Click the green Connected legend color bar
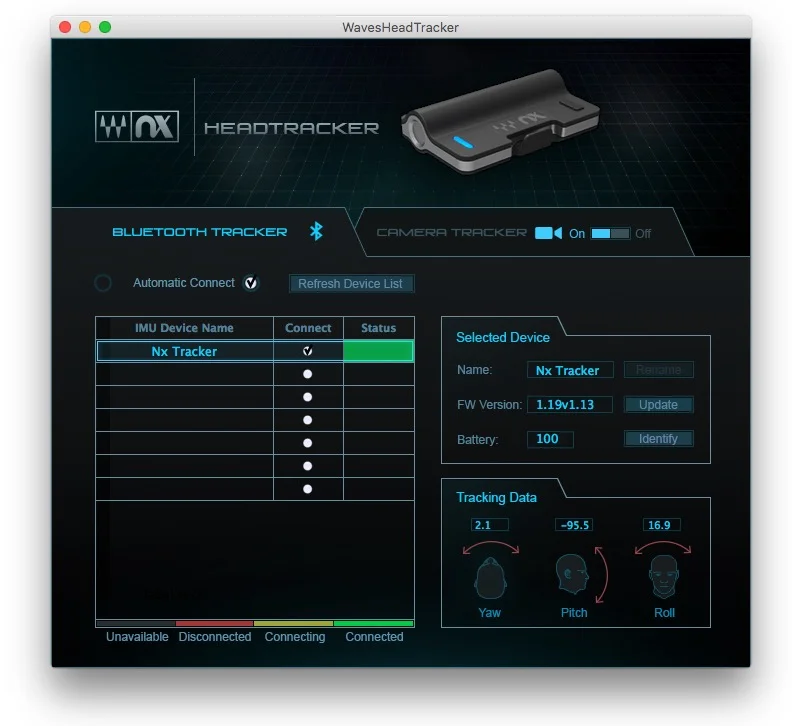 pos(374,623)
